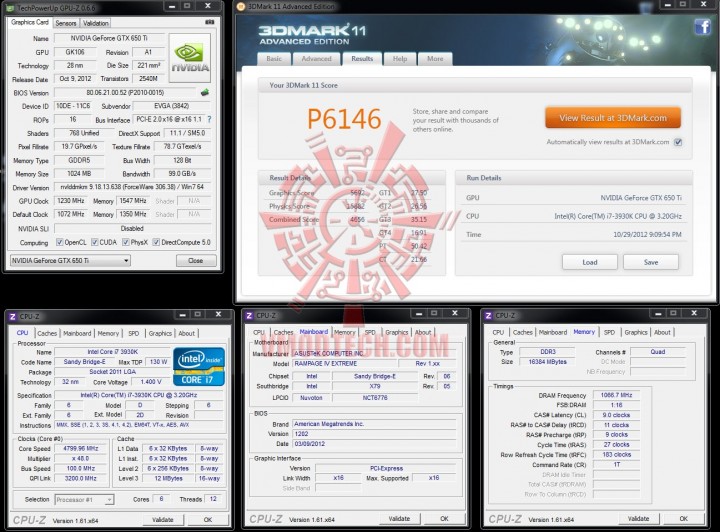The image size is (720, 532).
Task: Click the Close button in GPU-Z
Action: point(196,260)
